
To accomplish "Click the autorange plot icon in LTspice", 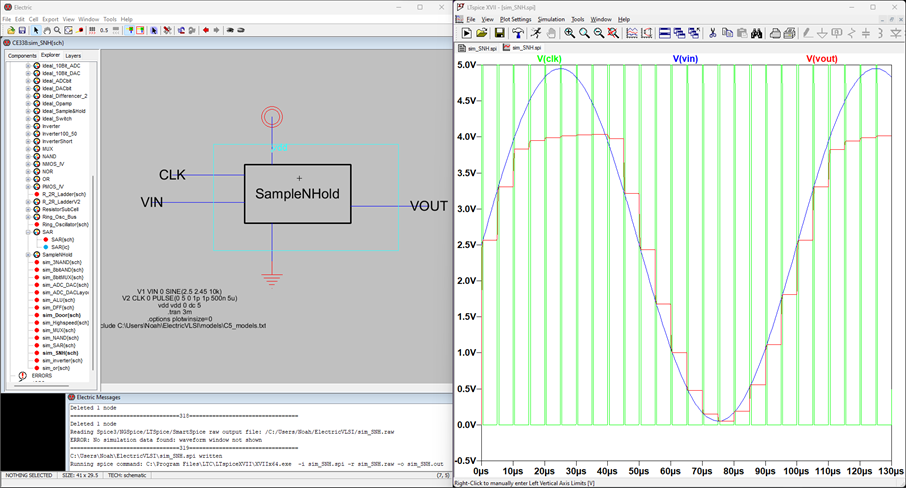I will coord(632,33).
